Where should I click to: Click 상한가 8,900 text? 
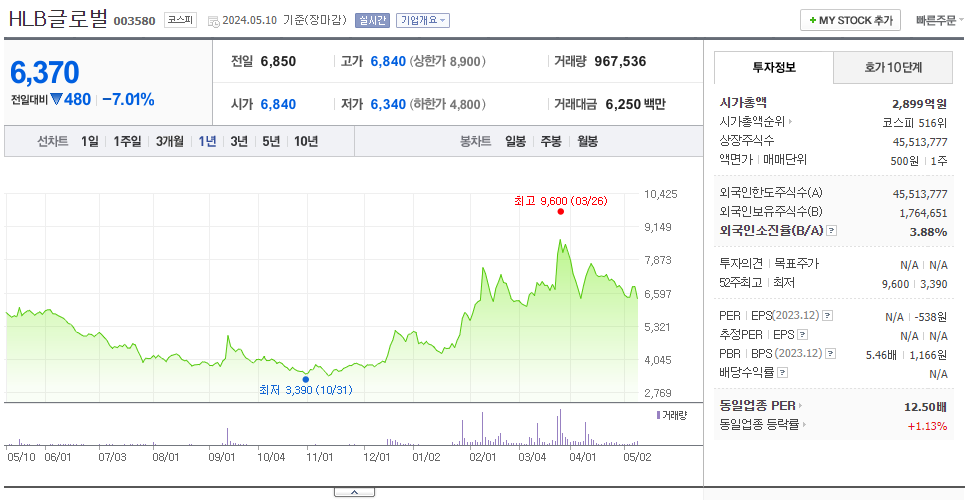447,62
